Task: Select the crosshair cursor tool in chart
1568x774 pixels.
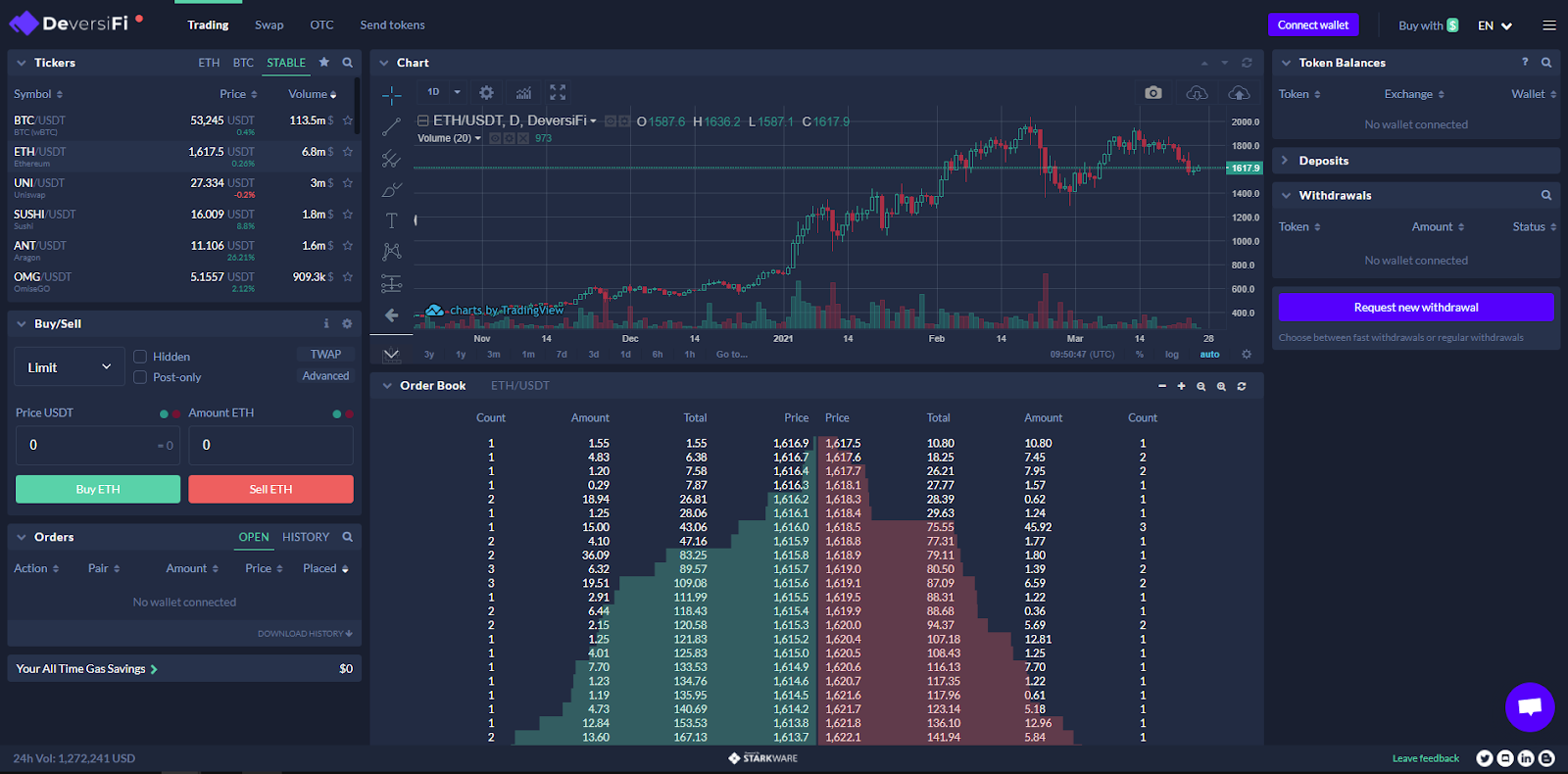Action: (x=391, y=95)
